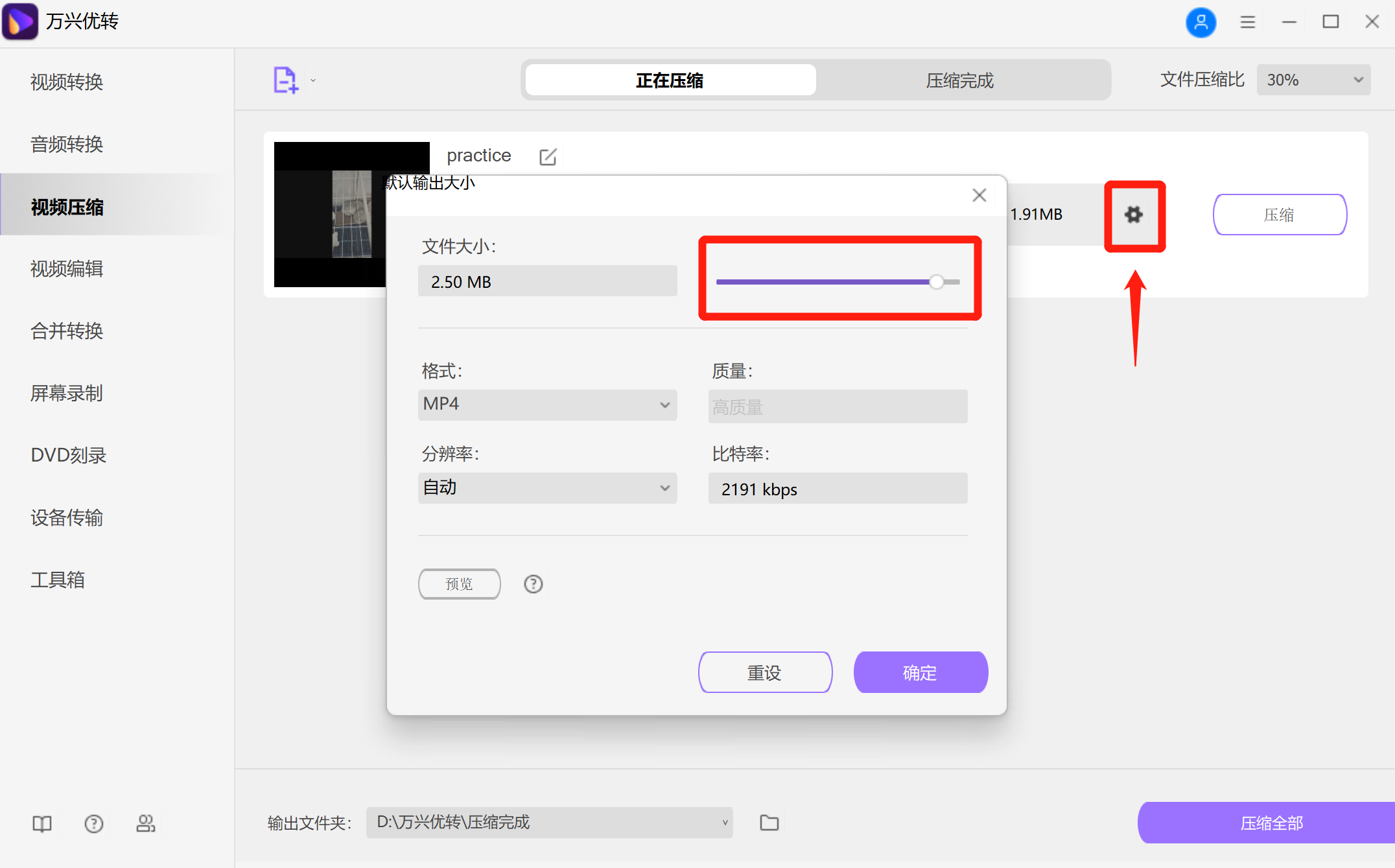Open the 文件压缩比 30% dropdown
This screenshot has height=868, width=1395.
click(1313, 79)
